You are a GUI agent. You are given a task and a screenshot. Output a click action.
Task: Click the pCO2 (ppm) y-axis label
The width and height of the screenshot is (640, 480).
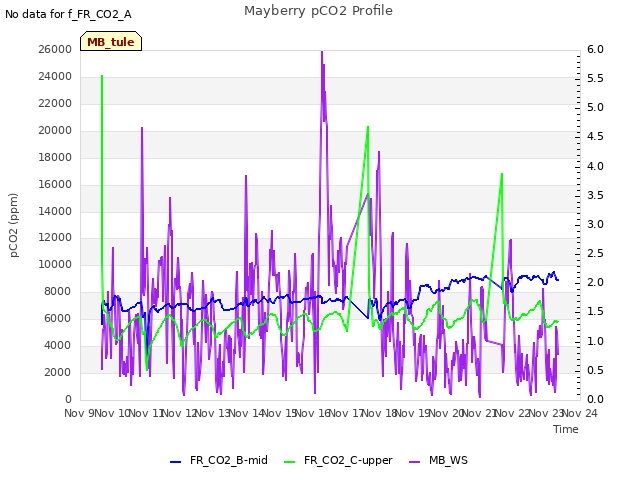coord(14,225)
